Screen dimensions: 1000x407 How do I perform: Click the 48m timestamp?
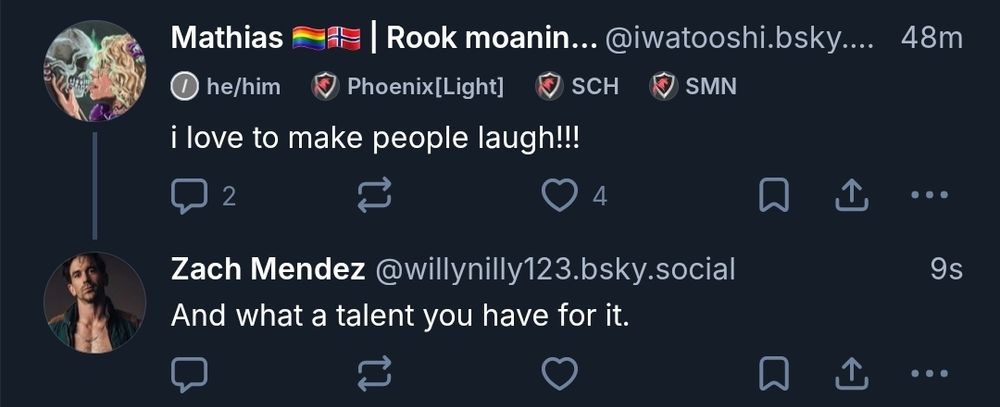point(932,39)
